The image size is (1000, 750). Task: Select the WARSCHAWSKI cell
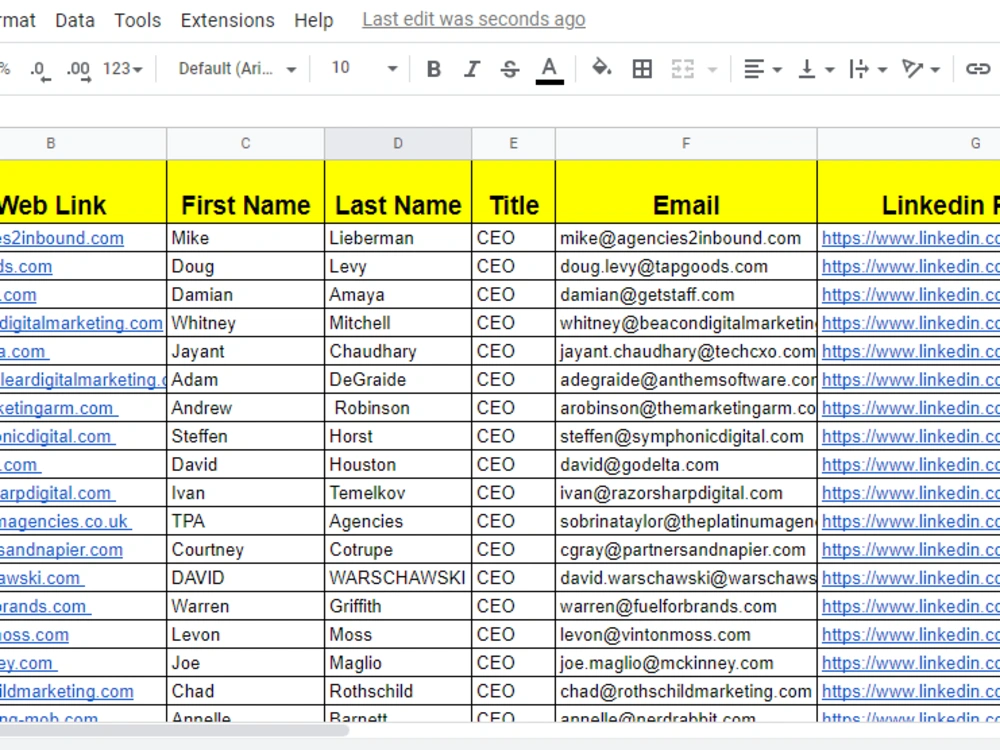pyautogui.click(x=398, y=578)
